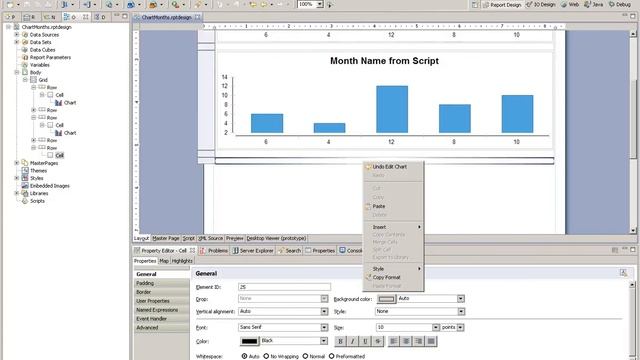Select No Wrapping whitespace option
This screenshot has height=360, width=640.
coord(266,356)
